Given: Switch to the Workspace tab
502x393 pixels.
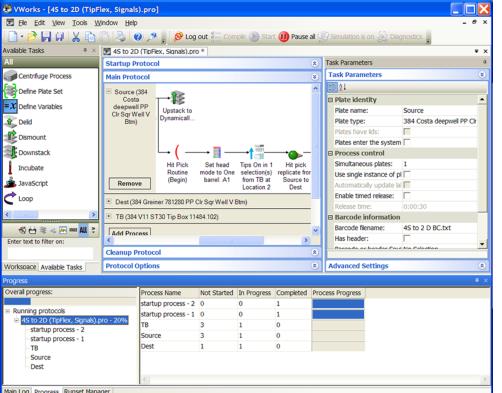Looking at the screenshot, I should (x=20, y=267).
